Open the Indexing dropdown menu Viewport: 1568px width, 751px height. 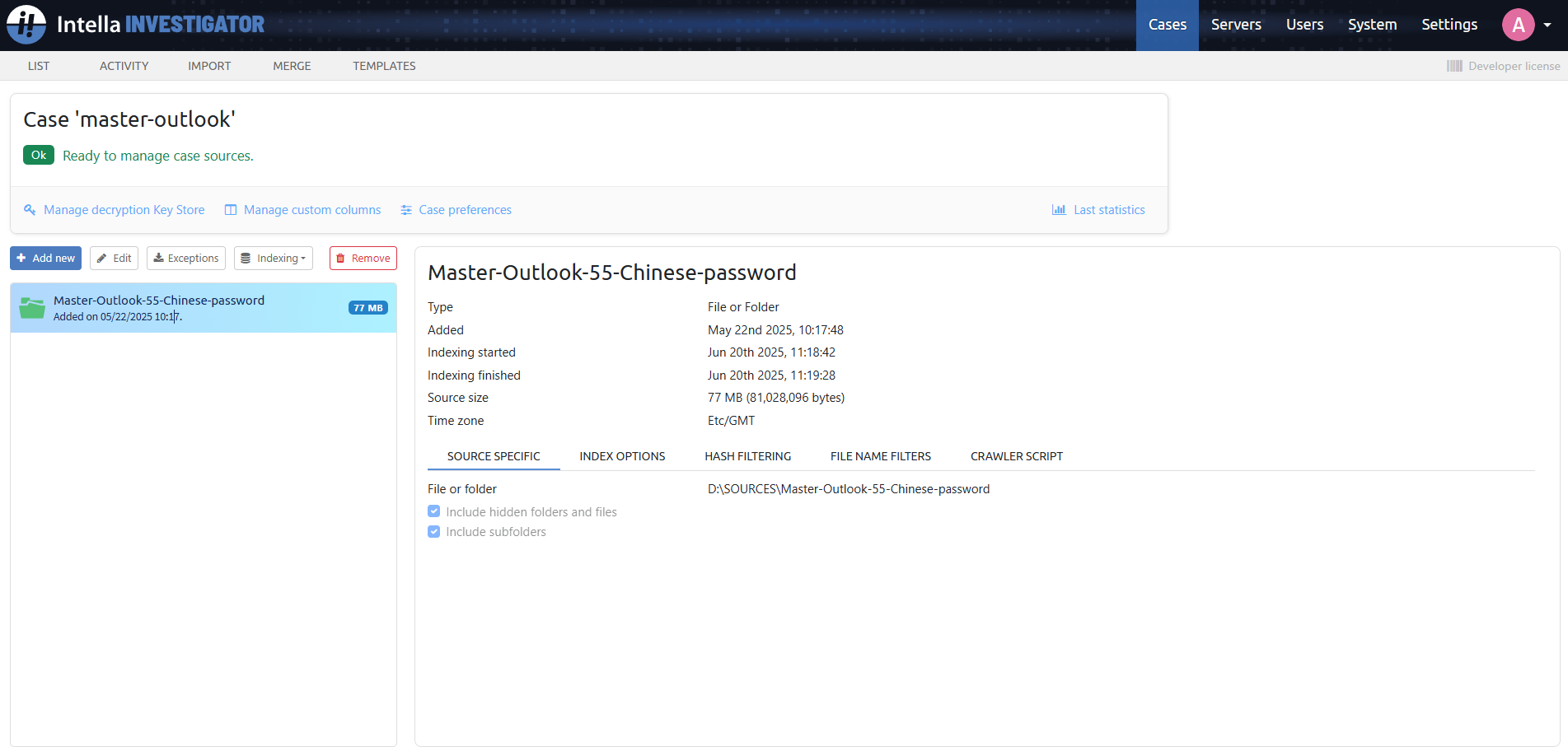point(273,258)
